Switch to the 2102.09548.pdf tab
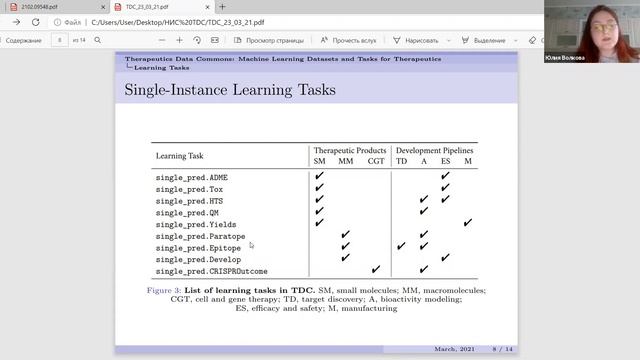 55,7
